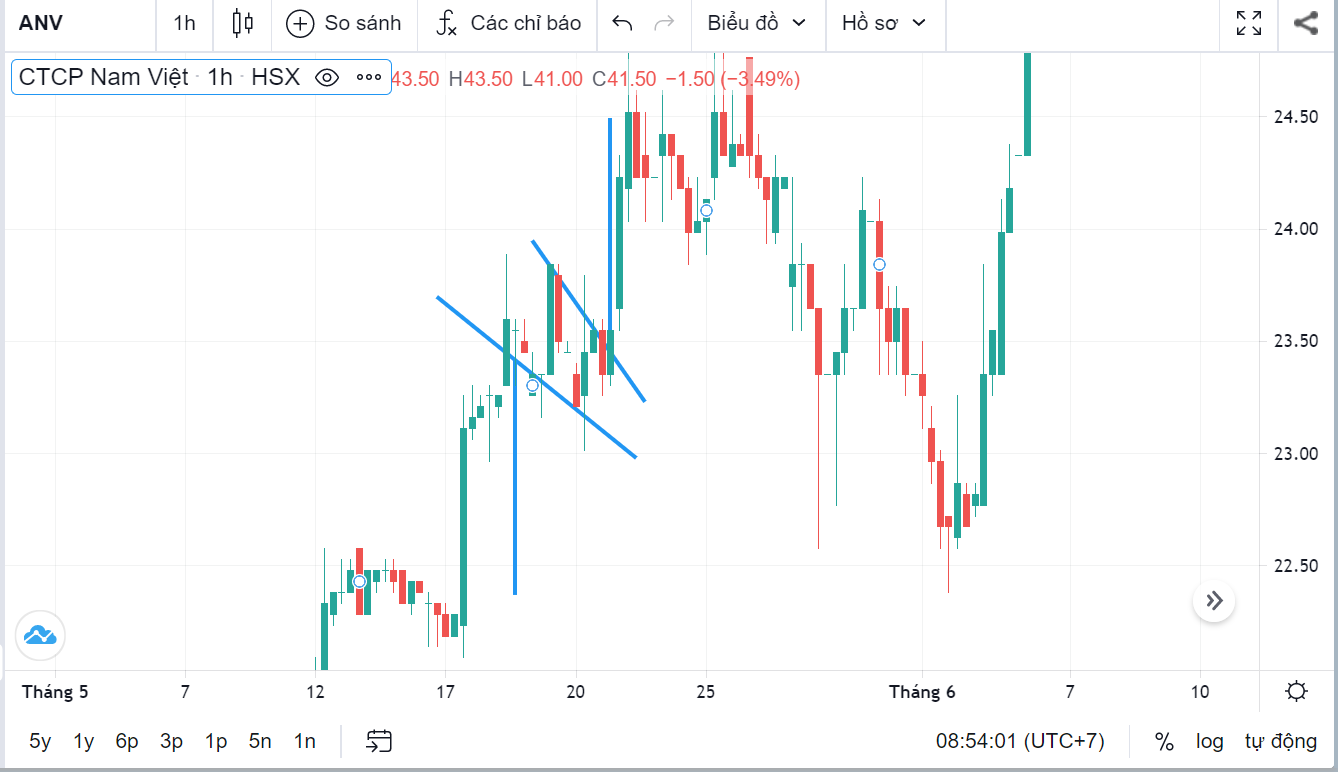Viewport: 1338px width, 772px height.
Task: Select the 5y time range
Action: (x=40, y=741)
